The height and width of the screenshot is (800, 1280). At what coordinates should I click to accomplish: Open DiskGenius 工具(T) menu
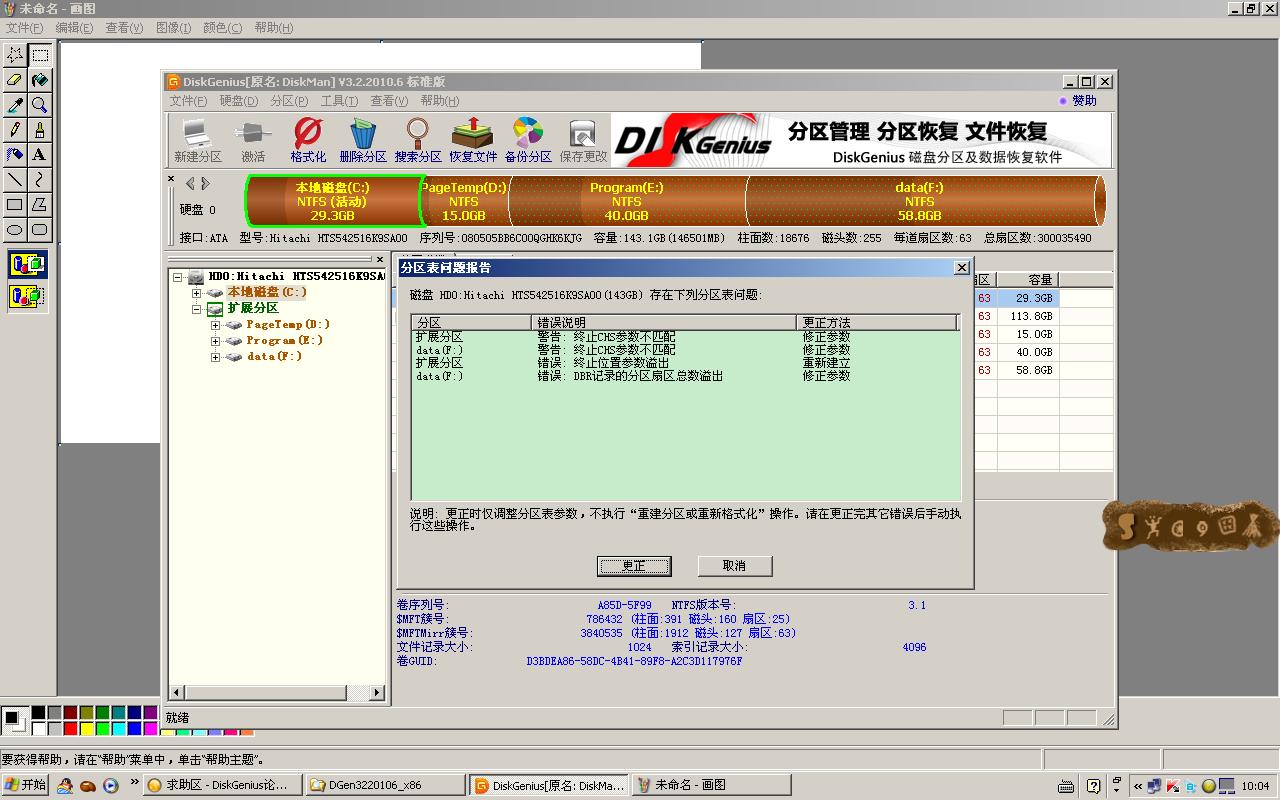[x=340, y=101]
